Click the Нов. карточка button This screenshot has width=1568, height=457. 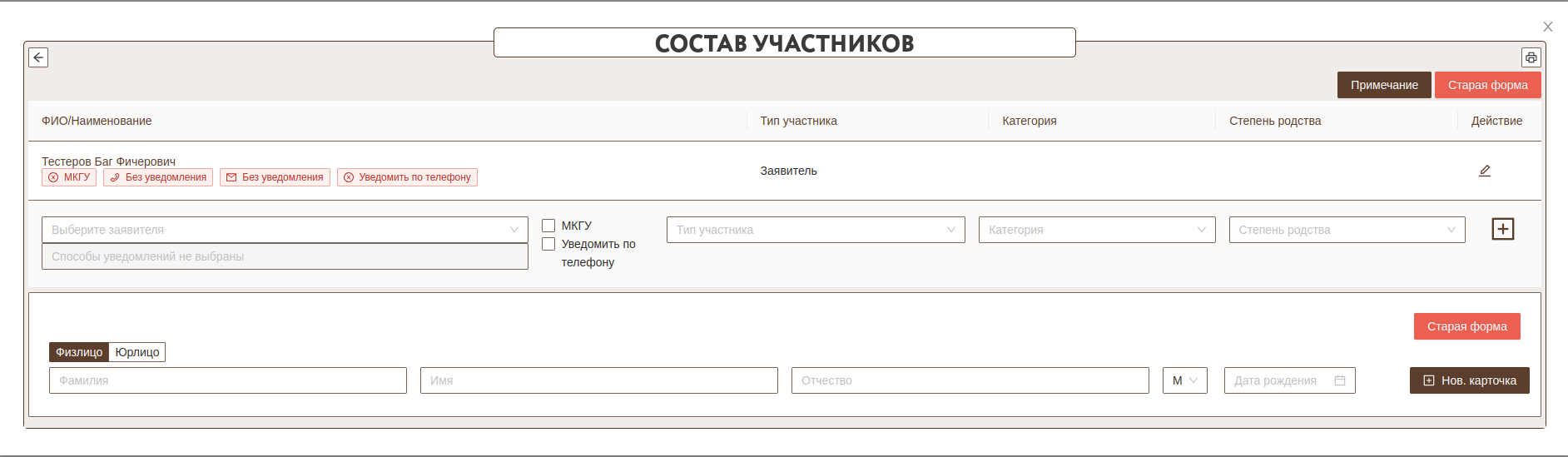click(x=1469, y=380)
